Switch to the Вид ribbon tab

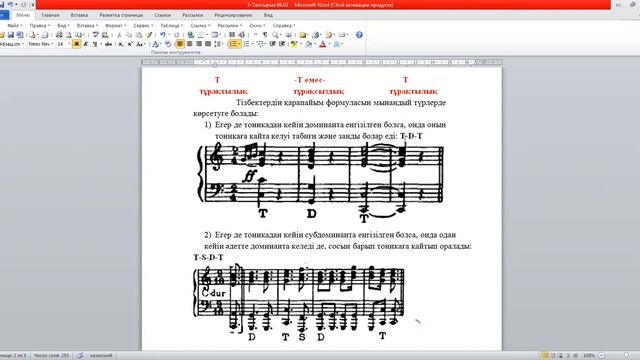point(268,15)
